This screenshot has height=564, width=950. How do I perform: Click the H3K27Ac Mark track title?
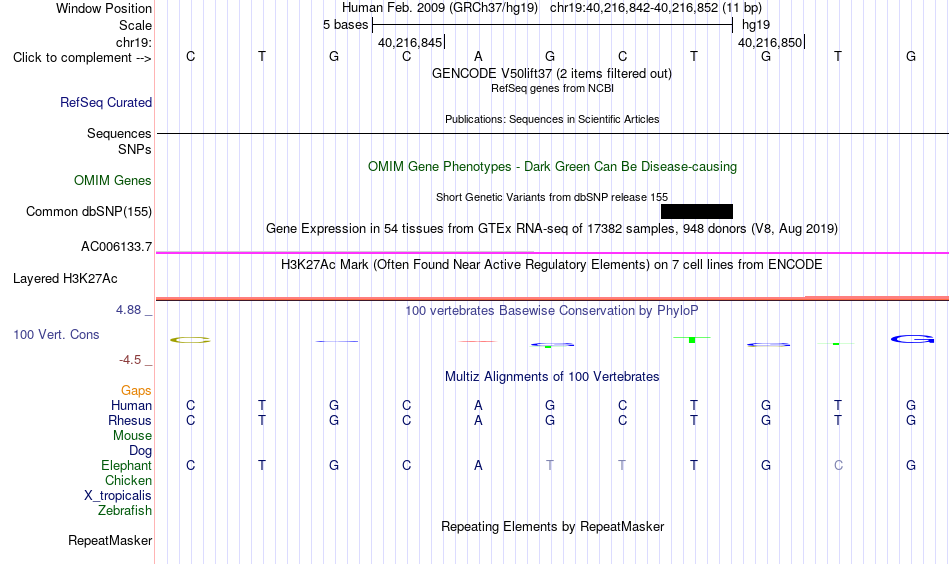[x=551, y=265]
